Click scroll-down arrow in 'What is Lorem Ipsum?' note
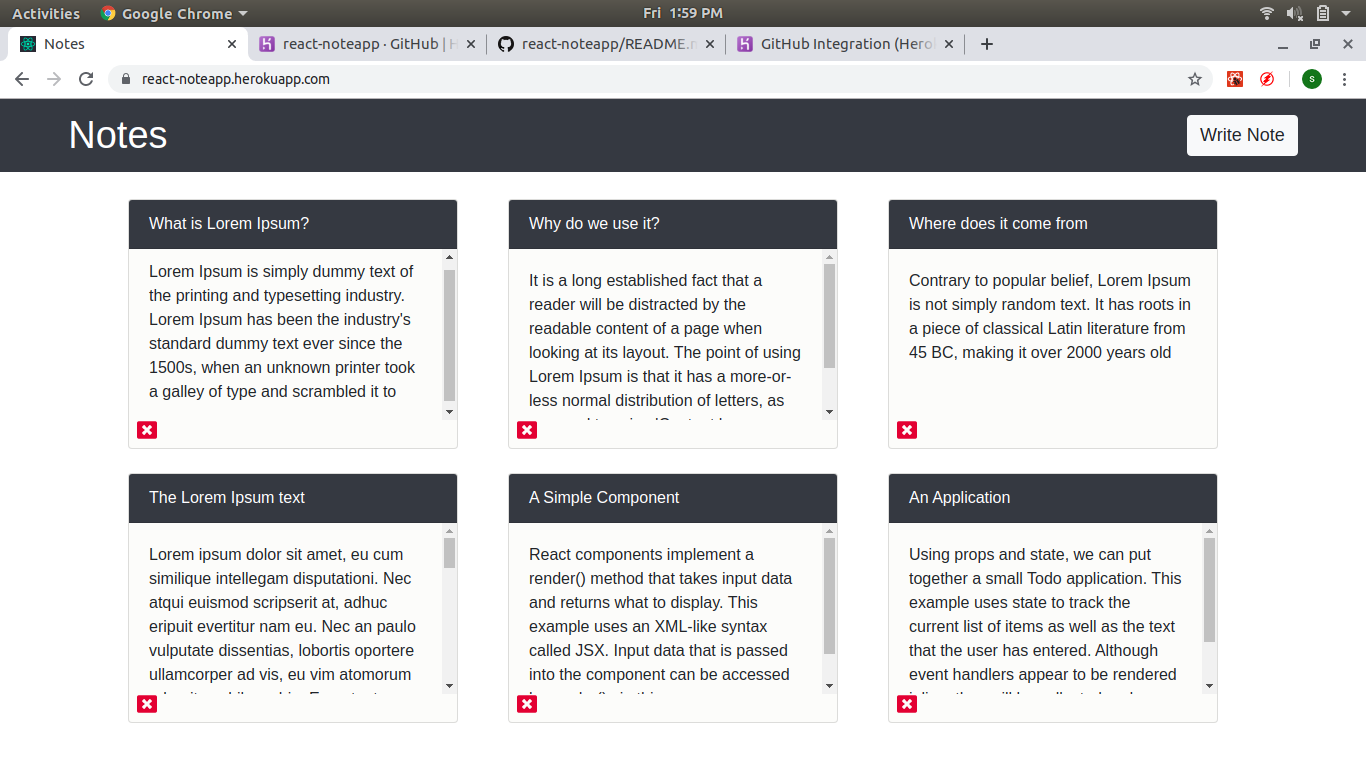 449,411
